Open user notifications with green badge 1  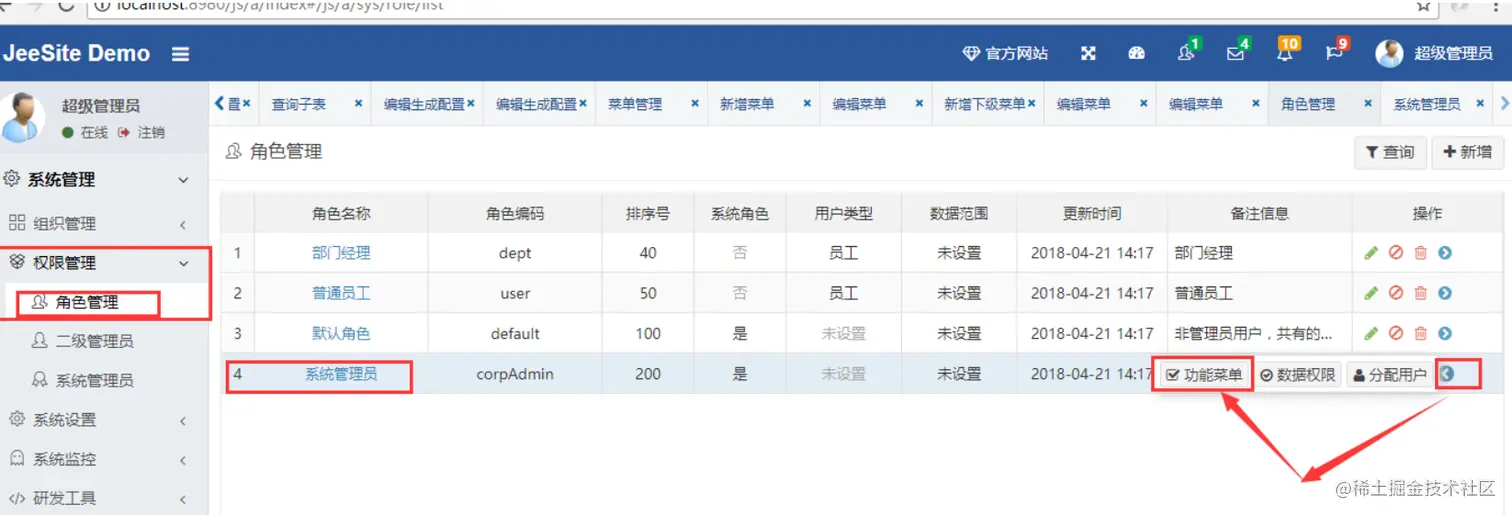1188,52
